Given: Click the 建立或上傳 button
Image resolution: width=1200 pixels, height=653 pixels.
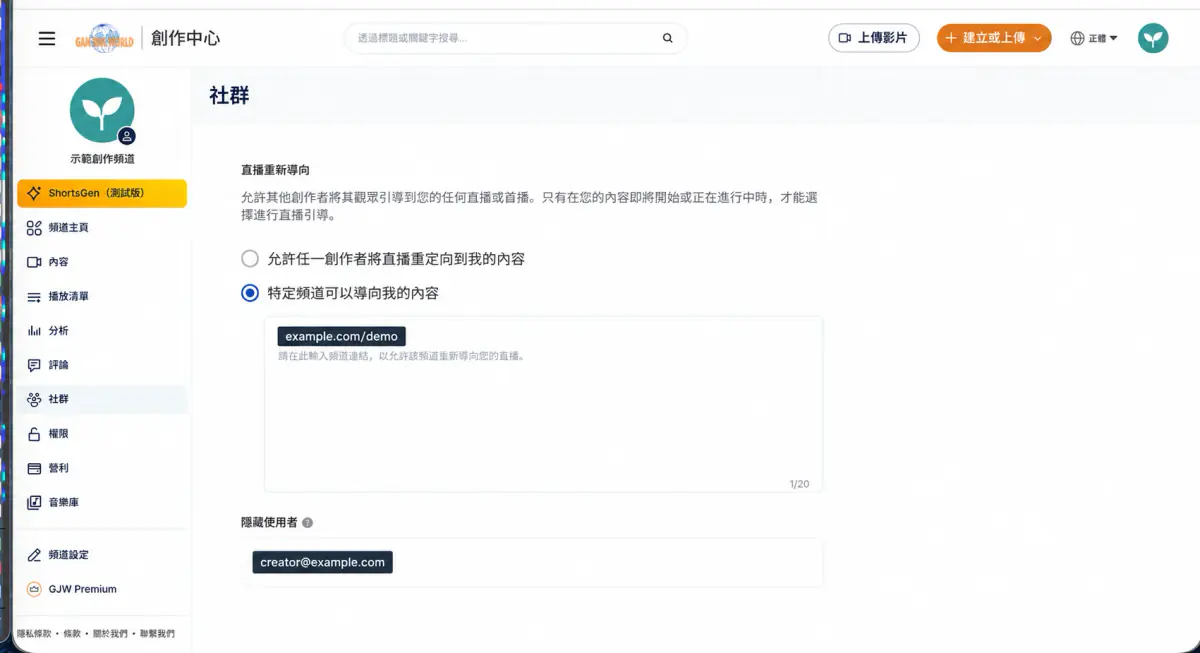Looking at the screenshot, I should (994, 38).
